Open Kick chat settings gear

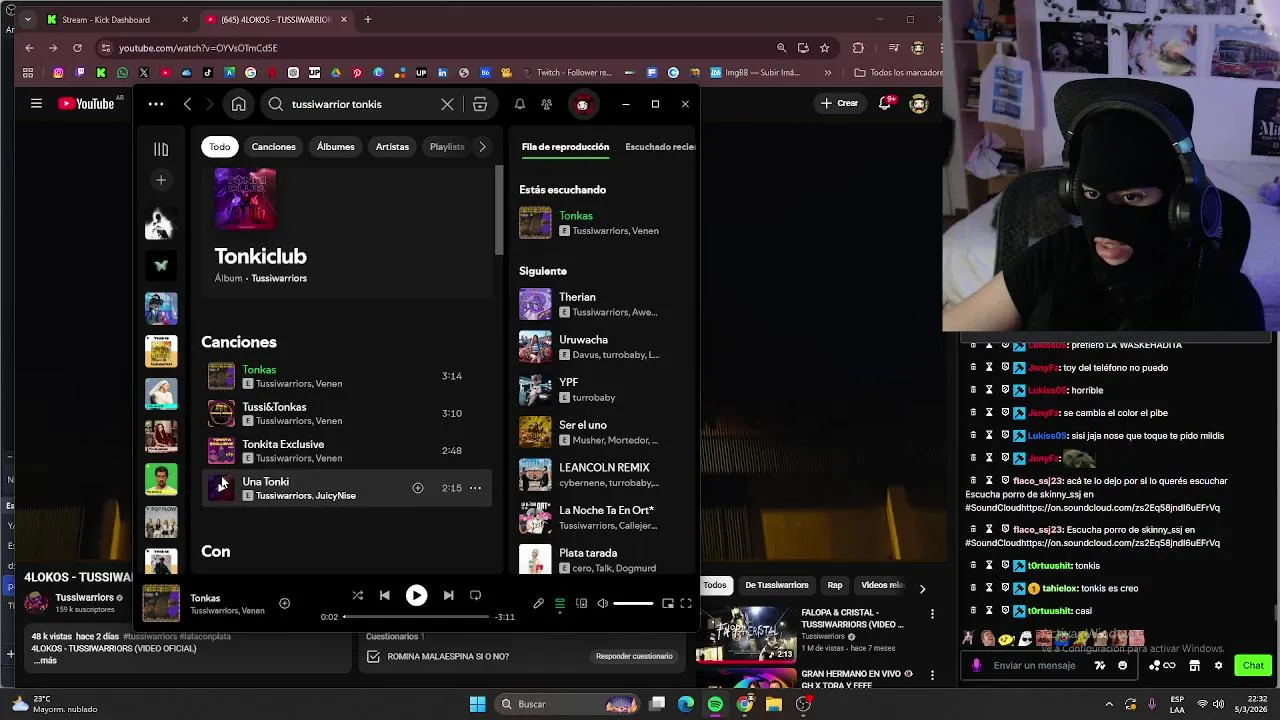click(1218, 665)
